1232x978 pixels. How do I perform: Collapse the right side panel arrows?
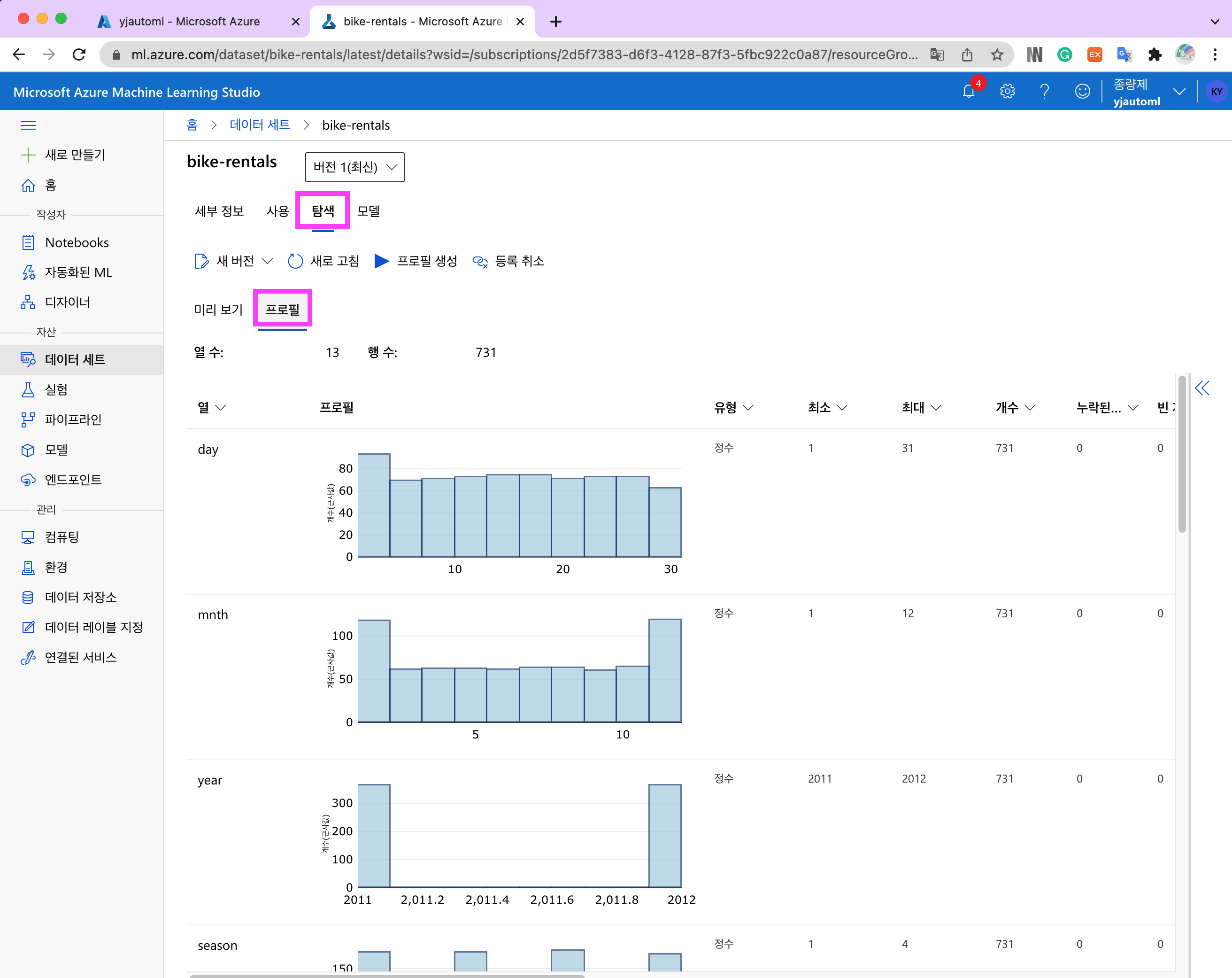[1202, 388]
